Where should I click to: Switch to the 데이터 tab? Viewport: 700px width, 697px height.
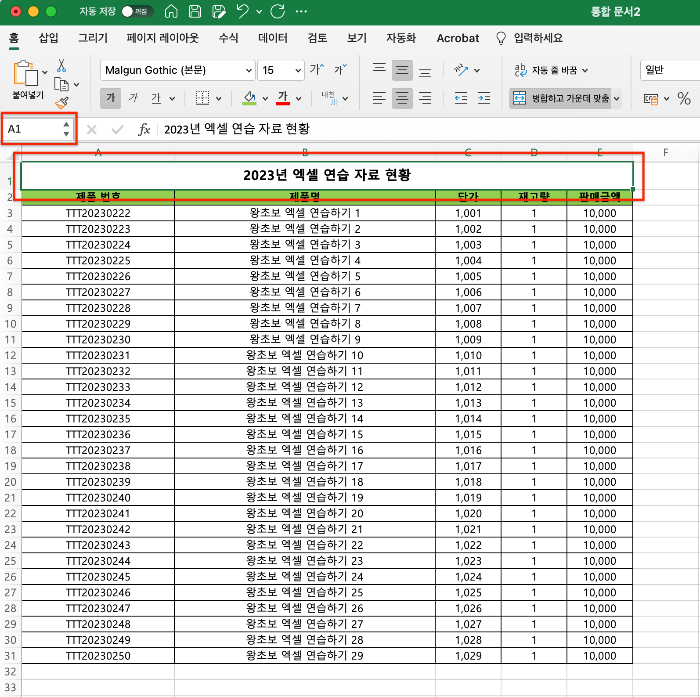click(x=273, y=38)
